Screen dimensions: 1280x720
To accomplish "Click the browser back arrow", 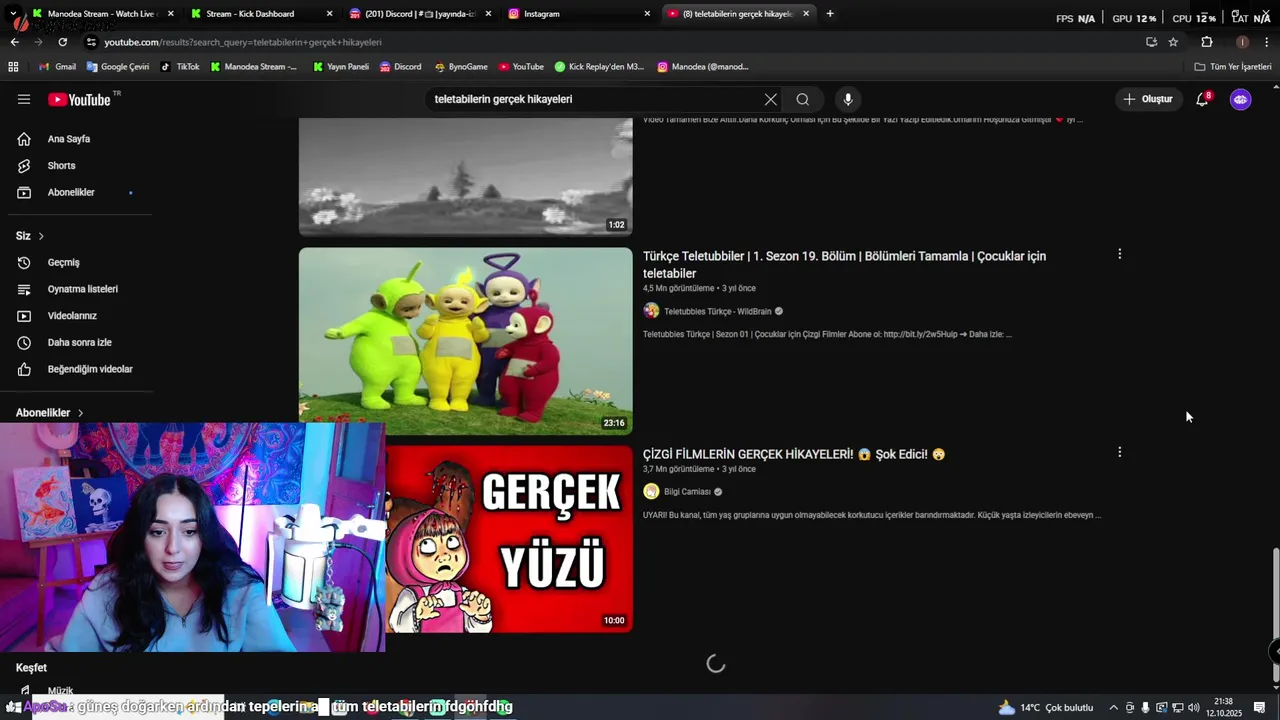I will (14, 42).
